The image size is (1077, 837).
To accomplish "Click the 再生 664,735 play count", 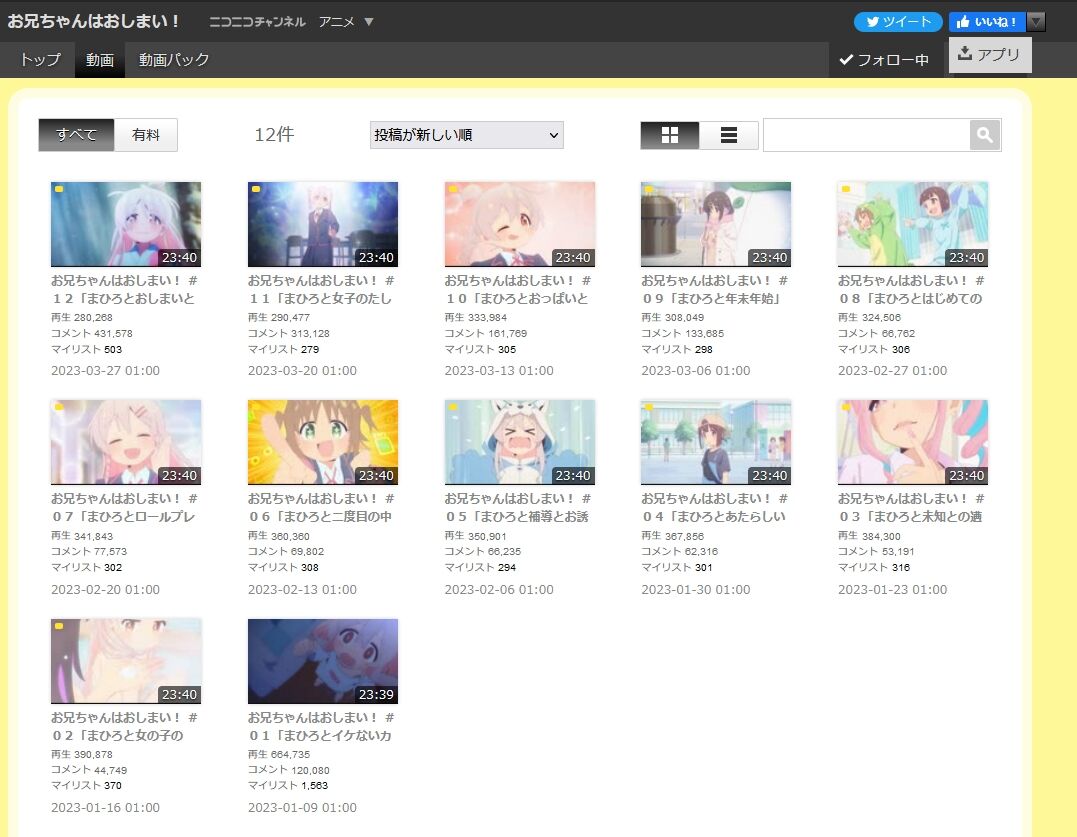I will (279, 755).
